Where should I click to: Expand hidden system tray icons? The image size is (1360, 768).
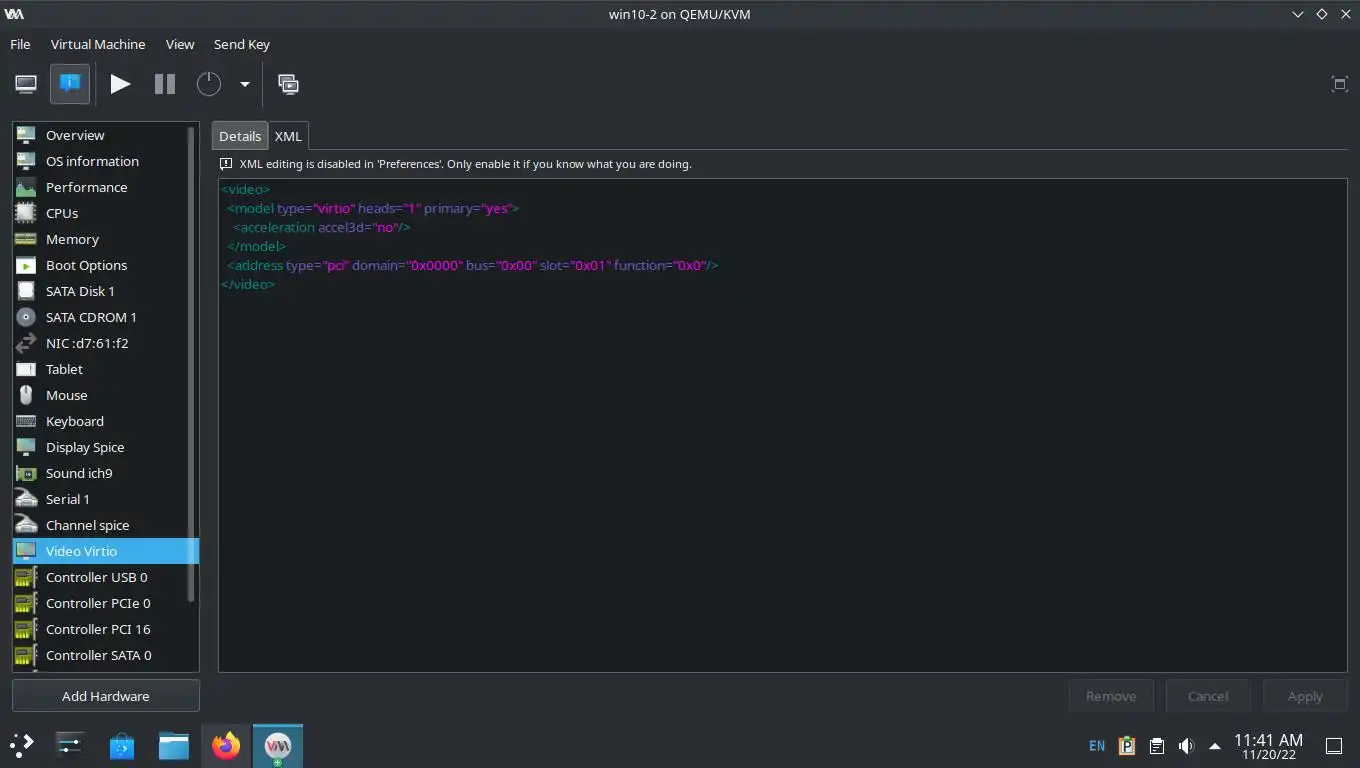1214,746
